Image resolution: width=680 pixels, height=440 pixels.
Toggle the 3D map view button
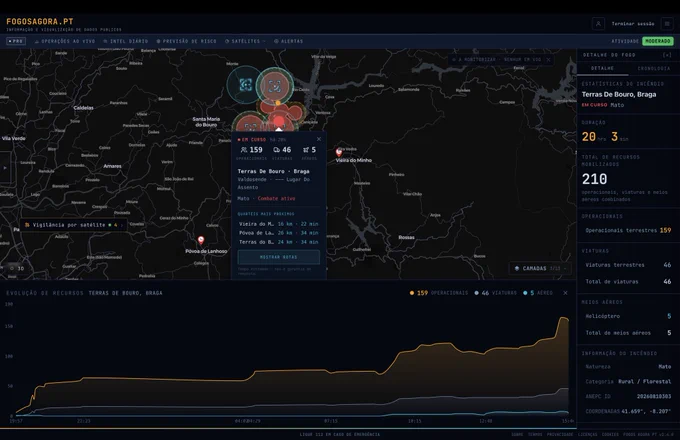(x=17, y=268)
